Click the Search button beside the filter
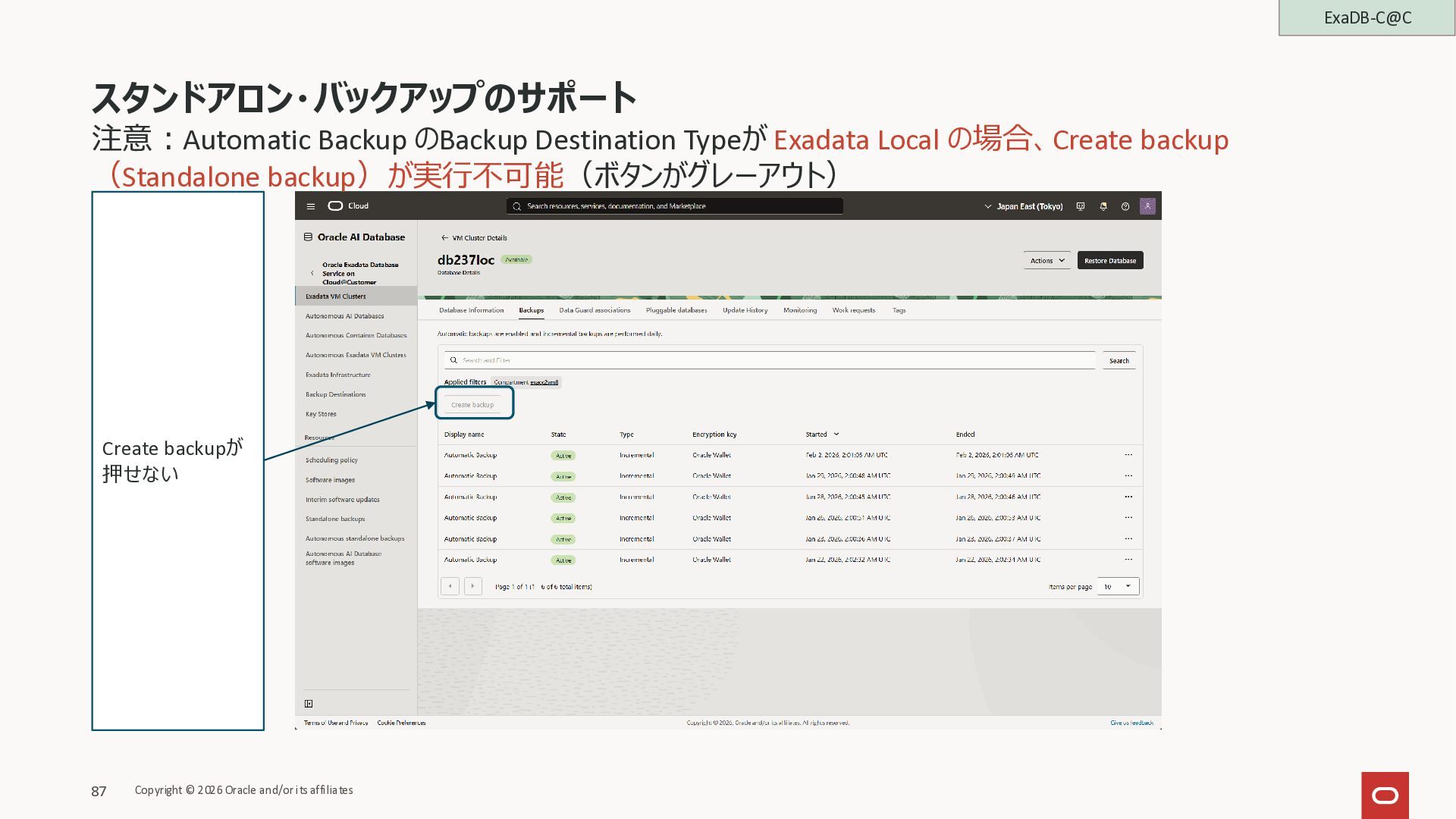1456x819 pixels. pos(1119,361)
